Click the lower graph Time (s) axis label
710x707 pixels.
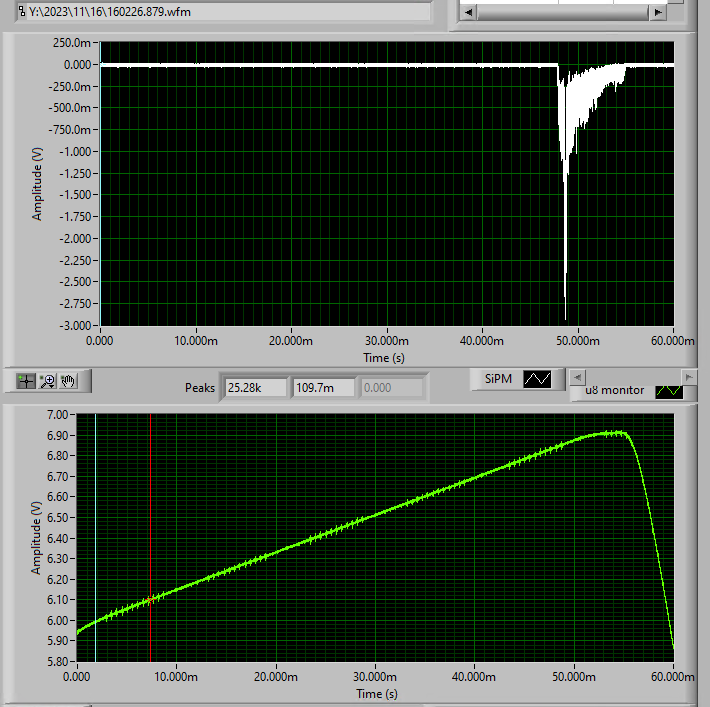(377, 694)
